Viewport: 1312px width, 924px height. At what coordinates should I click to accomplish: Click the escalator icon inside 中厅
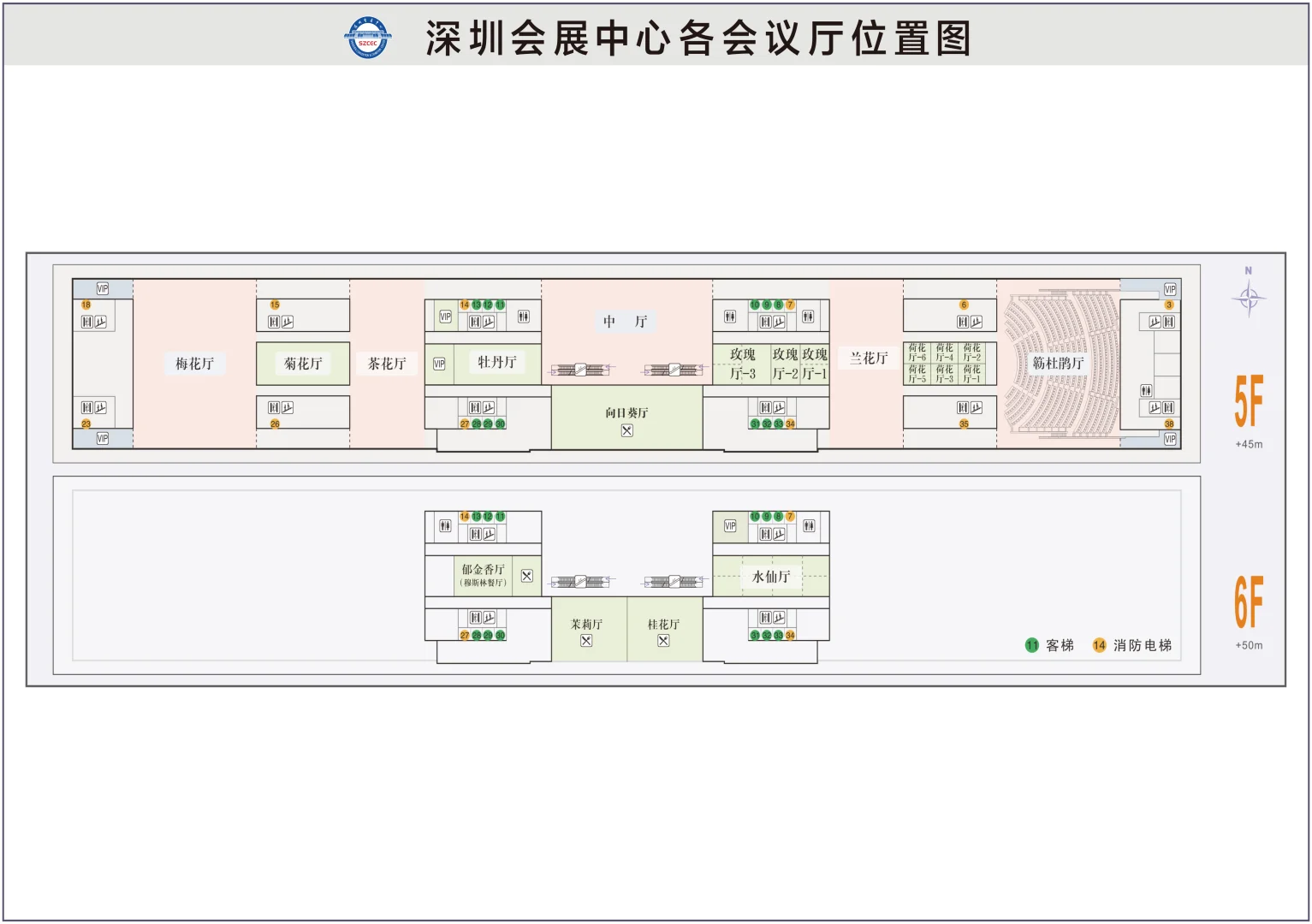(x=581, y=369)
